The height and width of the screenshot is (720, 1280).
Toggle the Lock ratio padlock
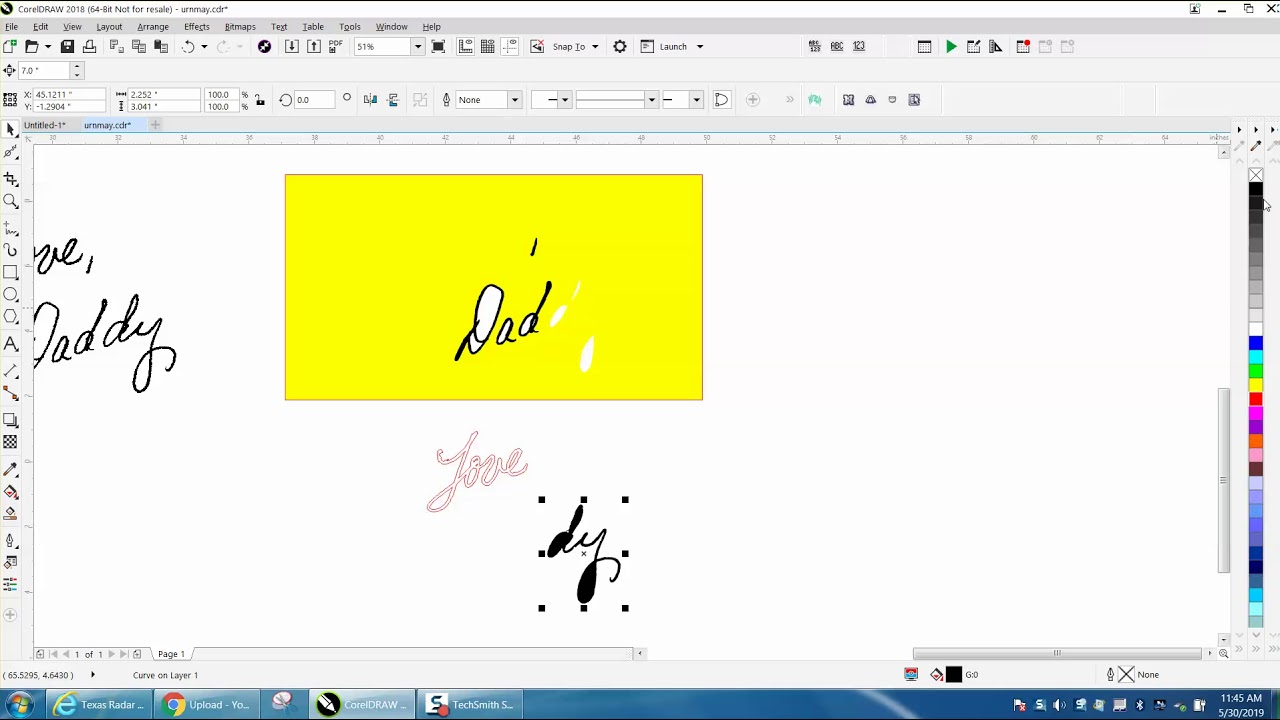260,99
